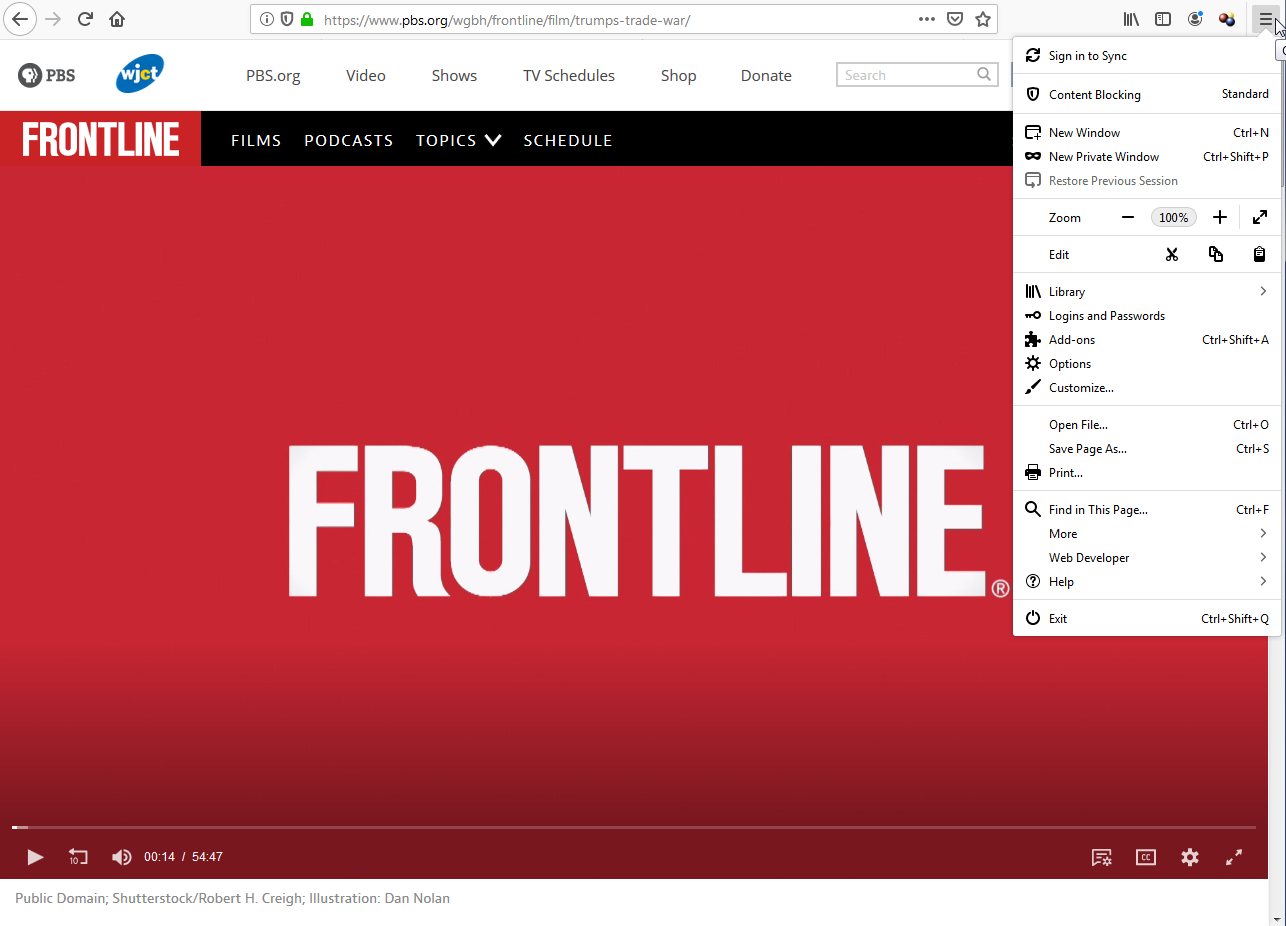This screenshot has height=926, width=1286.
Task: Seek on the video progress bar
Action: click(x=634, y=827)
